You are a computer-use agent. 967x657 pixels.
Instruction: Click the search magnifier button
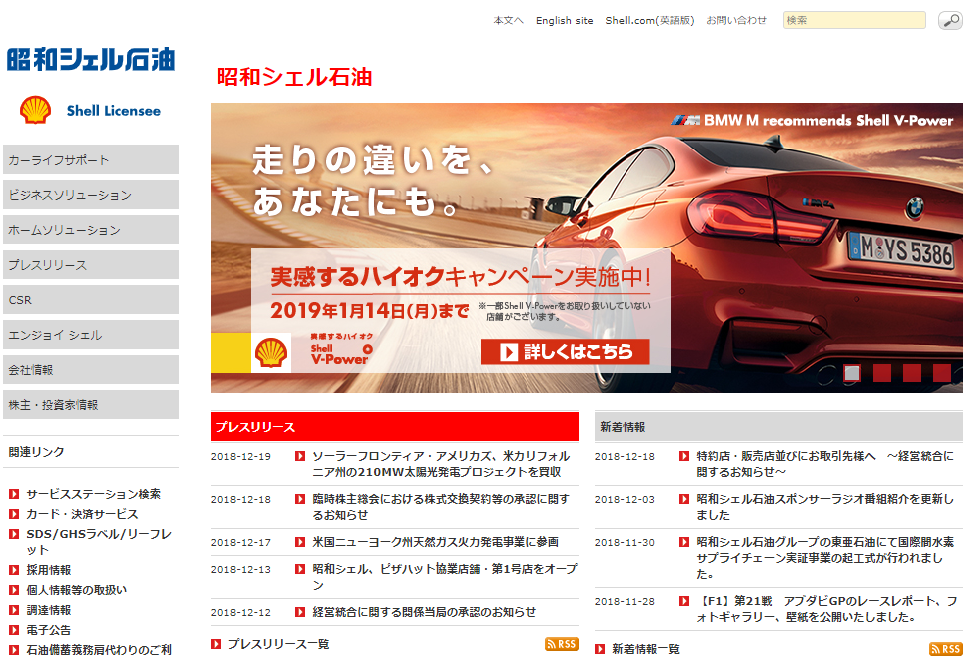[x=950, y=20]
